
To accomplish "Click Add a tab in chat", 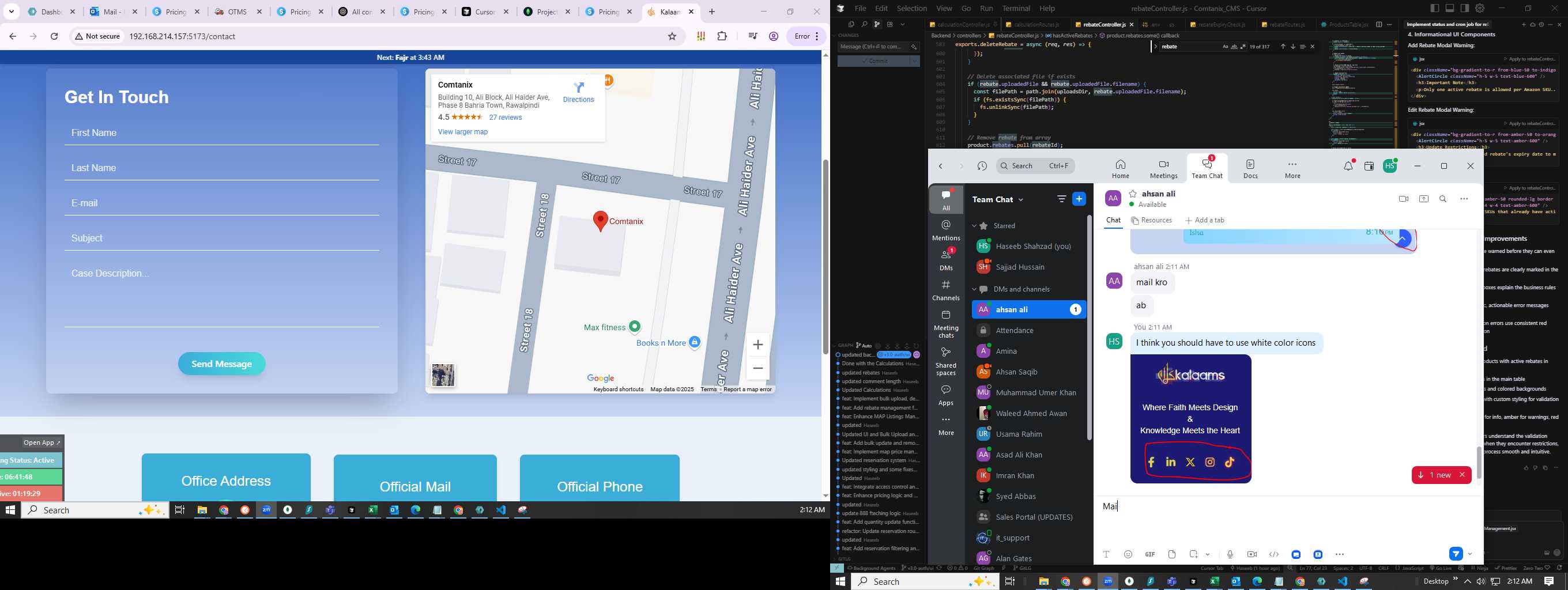I will [1205, 220].
